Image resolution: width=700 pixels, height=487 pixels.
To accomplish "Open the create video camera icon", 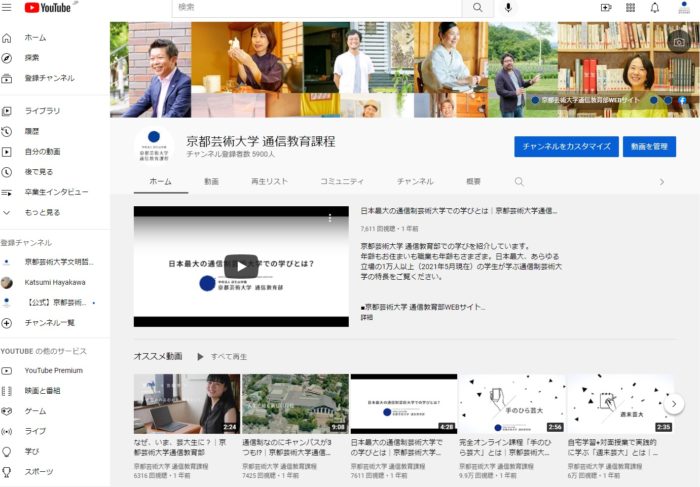I will [x=606, y=8].
